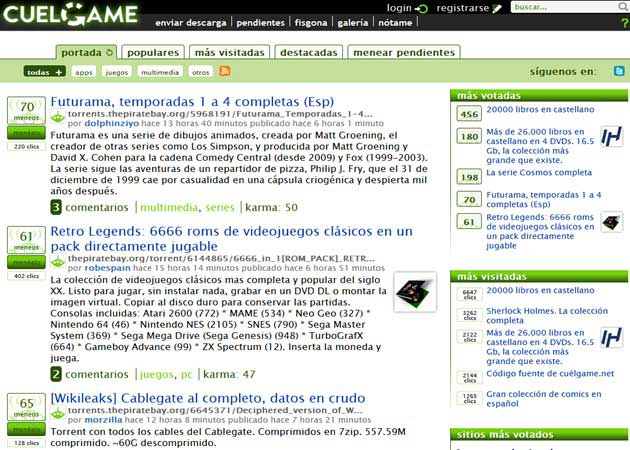Image resolution: width=630 pixels, height=450 pixels.
Task: Click the IH thumbnail in más votadas
Action: (x=611, y=137)
